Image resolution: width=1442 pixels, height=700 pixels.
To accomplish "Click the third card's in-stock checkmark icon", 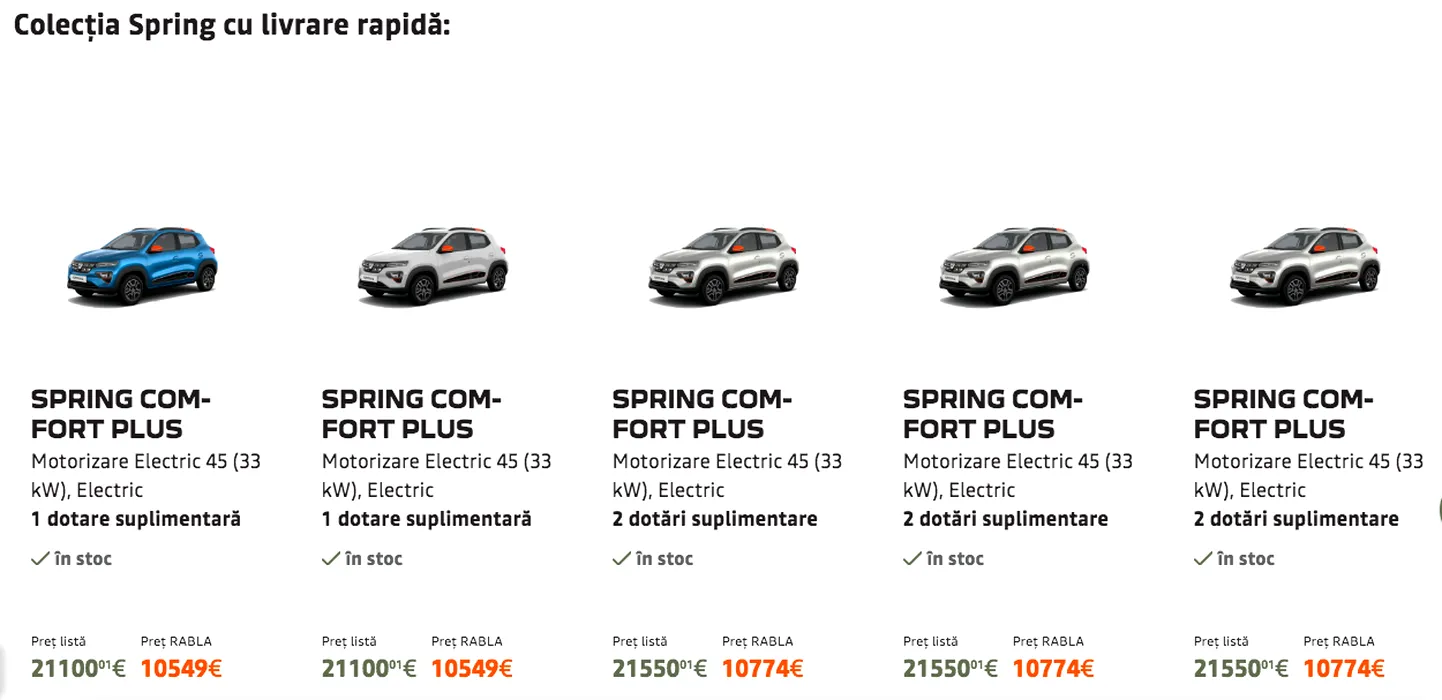I will [x=621, y=559].
